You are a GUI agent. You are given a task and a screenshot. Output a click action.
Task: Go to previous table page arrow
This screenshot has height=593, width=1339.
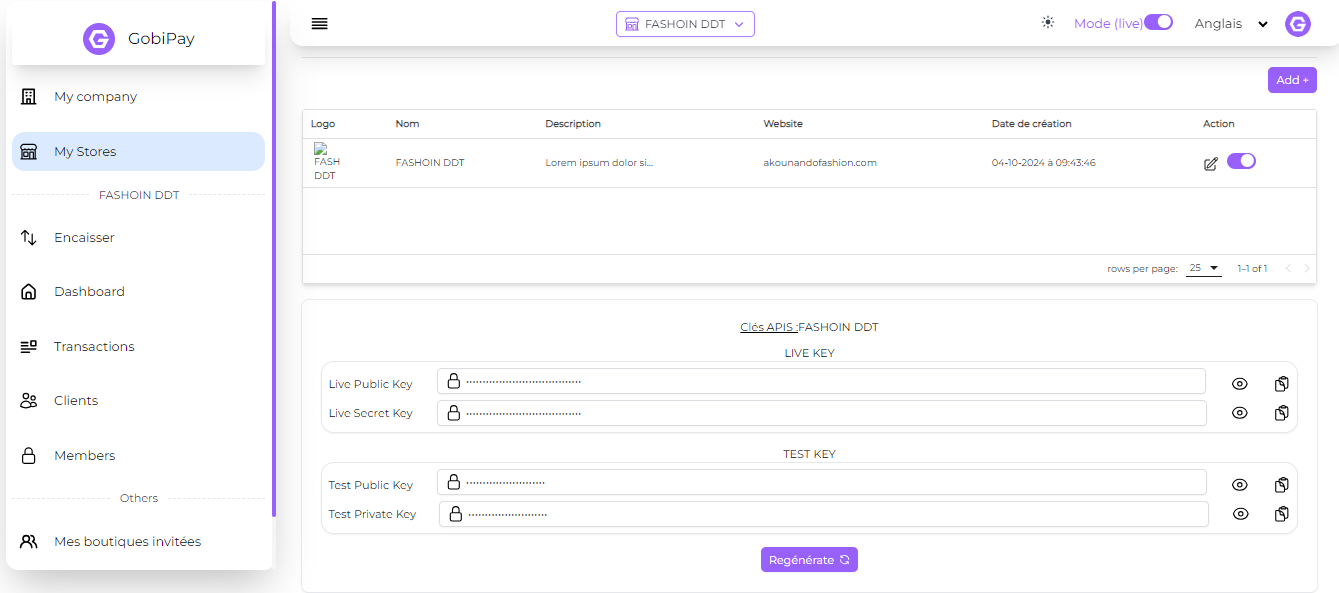[x=1288, y=268]
